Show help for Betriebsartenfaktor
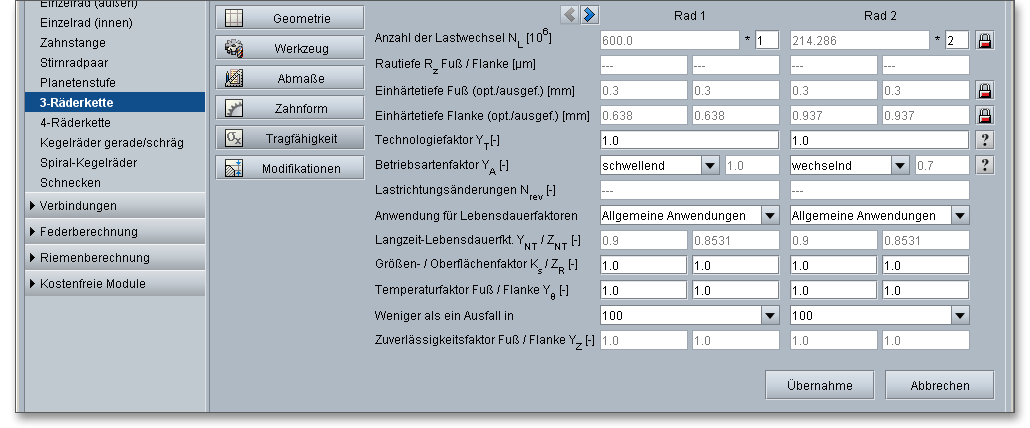Screen dimensions: 1030x428 point(985,165)
